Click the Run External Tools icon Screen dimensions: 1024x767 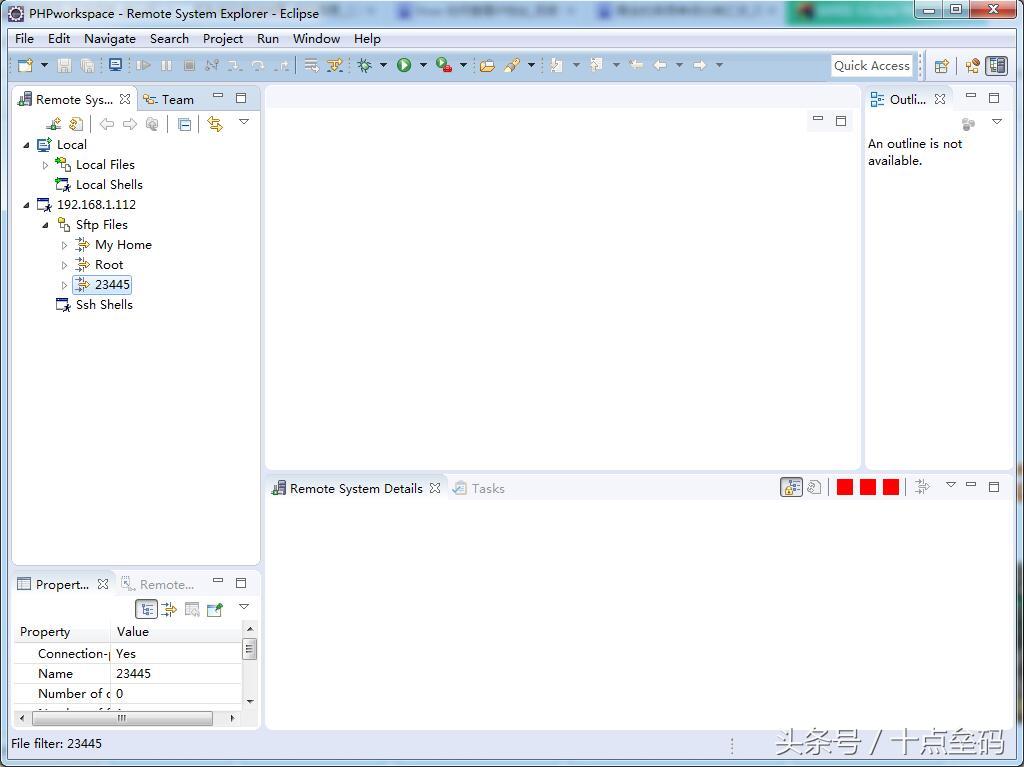tap(444, 65)
